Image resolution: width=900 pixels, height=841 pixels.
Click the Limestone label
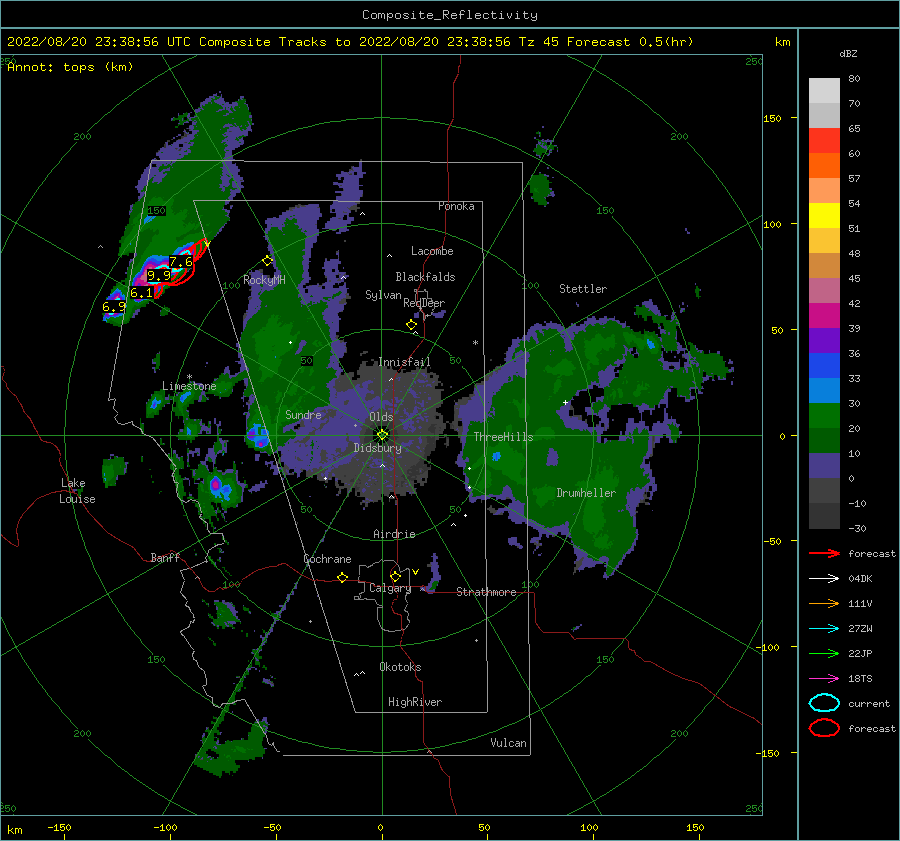point(189,386)
